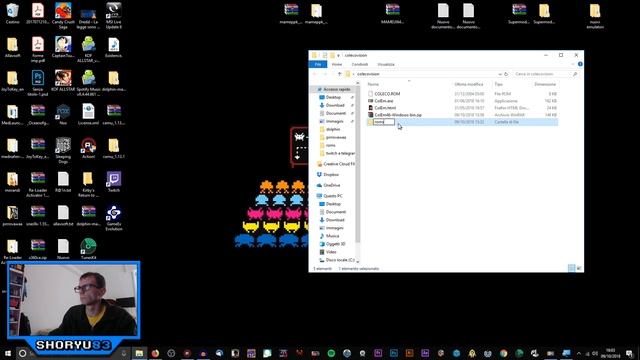Click the Cortana circle on taskbar
The width and height of the screenshot is (640, 360).
click(22, 353)
